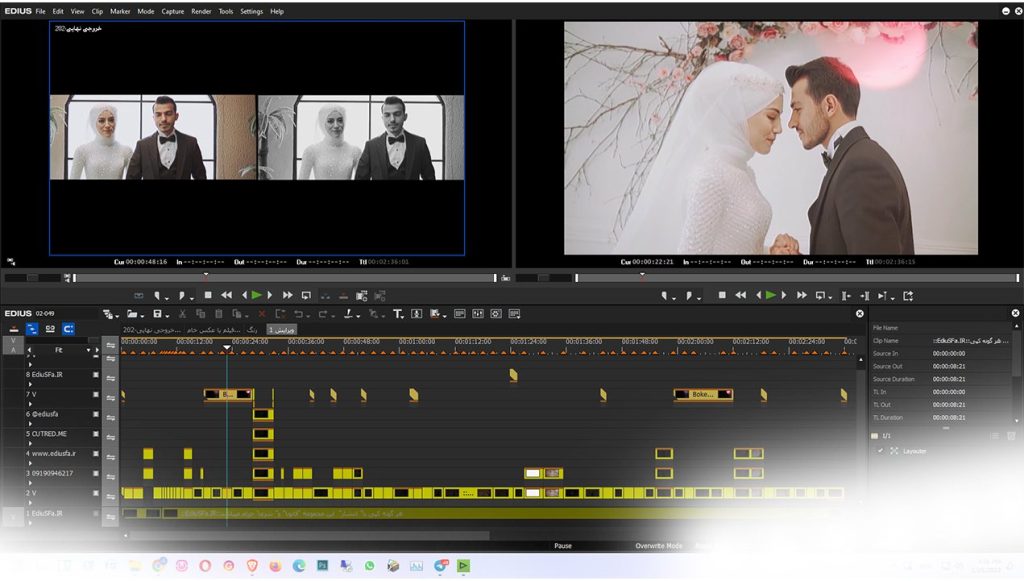The width and height of the screenshot is (1024, 581).
Task: Open the Capture menu
Action: [173, 11]
